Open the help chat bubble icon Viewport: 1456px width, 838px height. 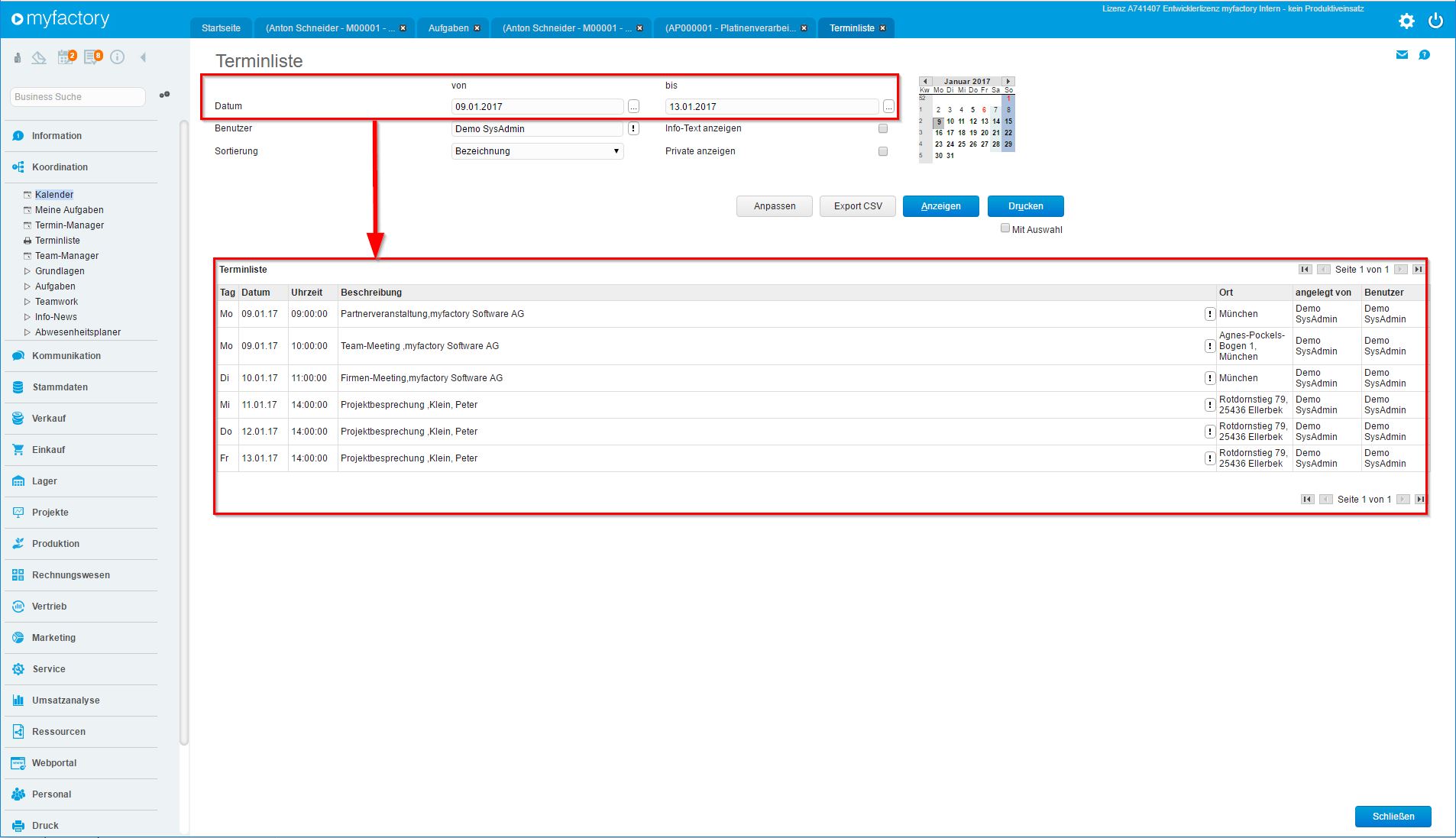[x=1424, y=55]
